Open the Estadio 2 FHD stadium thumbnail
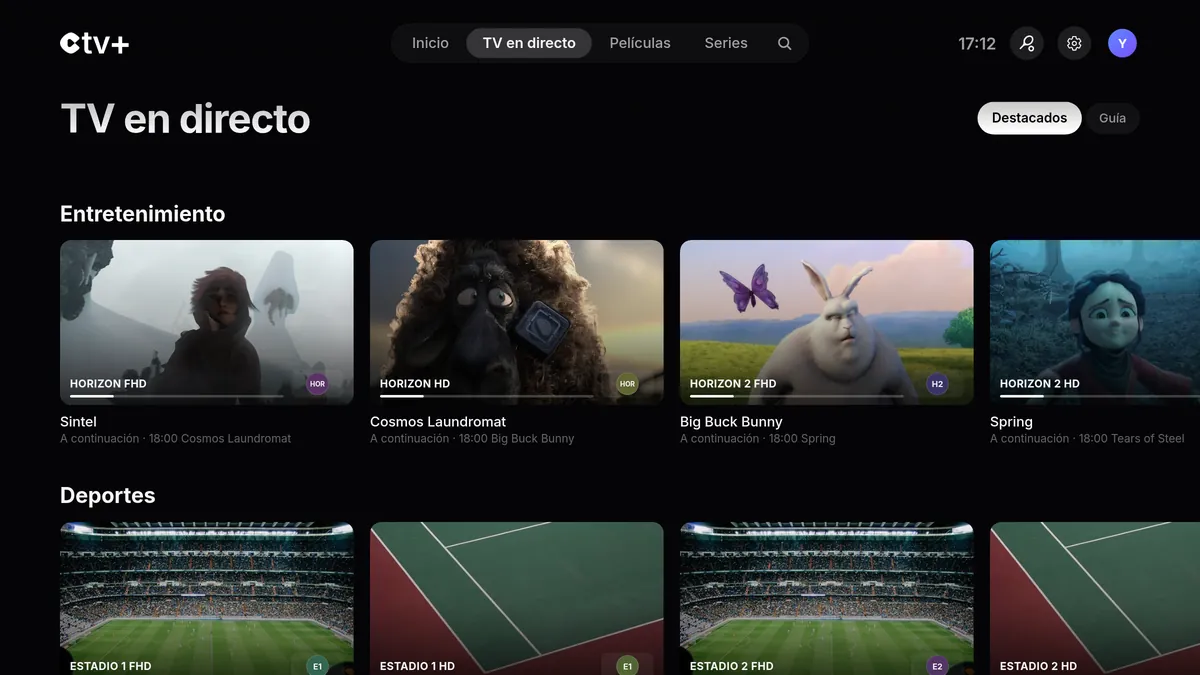 827,598
